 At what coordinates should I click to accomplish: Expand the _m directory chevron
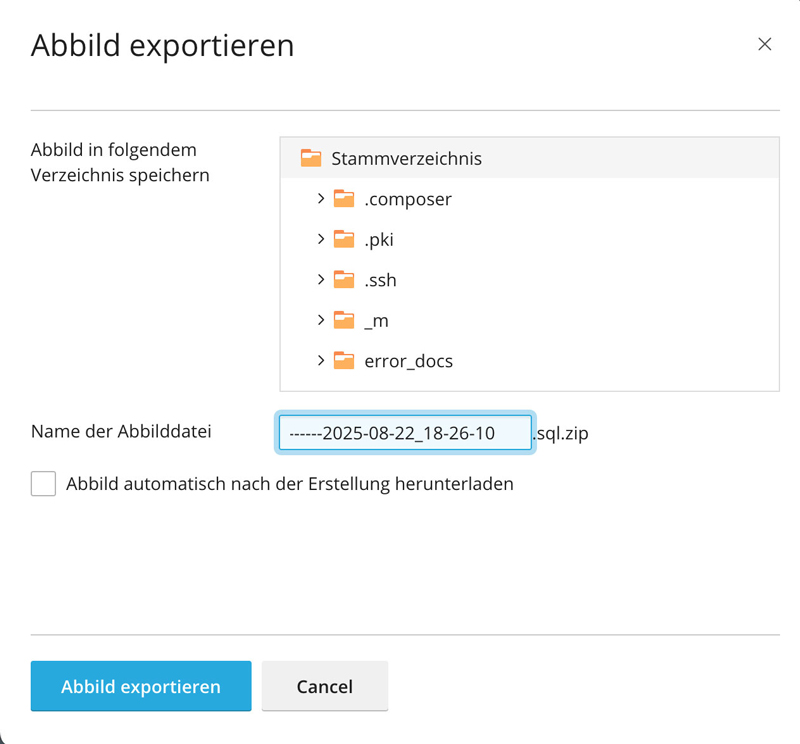321,320
